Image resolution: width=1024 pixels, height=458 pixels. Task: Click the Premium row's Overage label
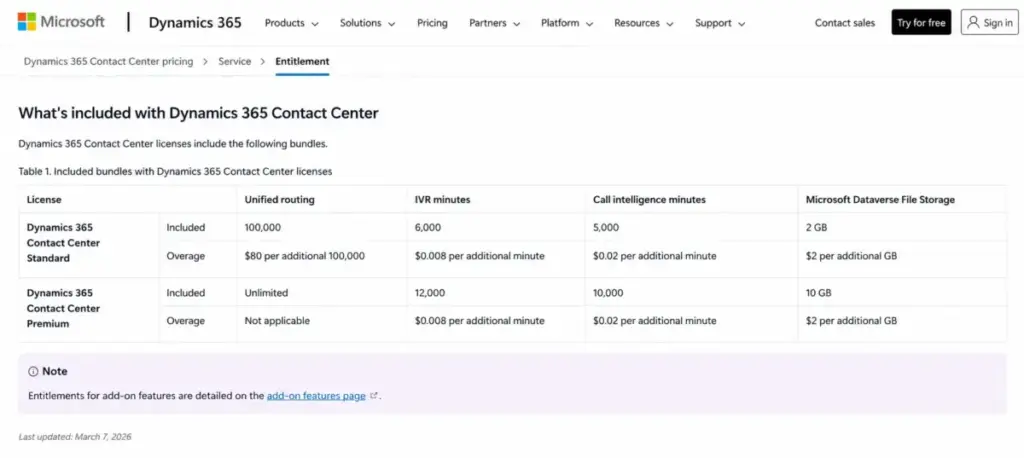coord(185,321)
